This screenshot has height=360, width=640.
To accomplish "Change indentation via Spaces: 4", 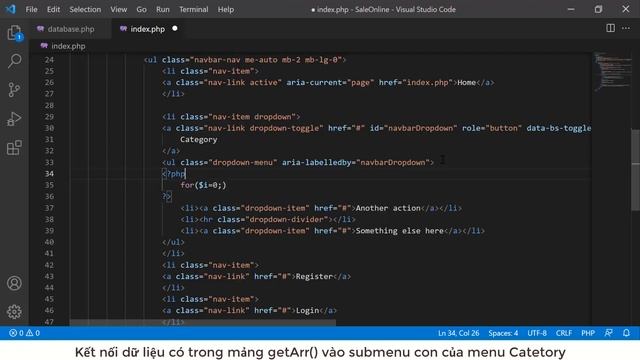I will click(503, 333).
